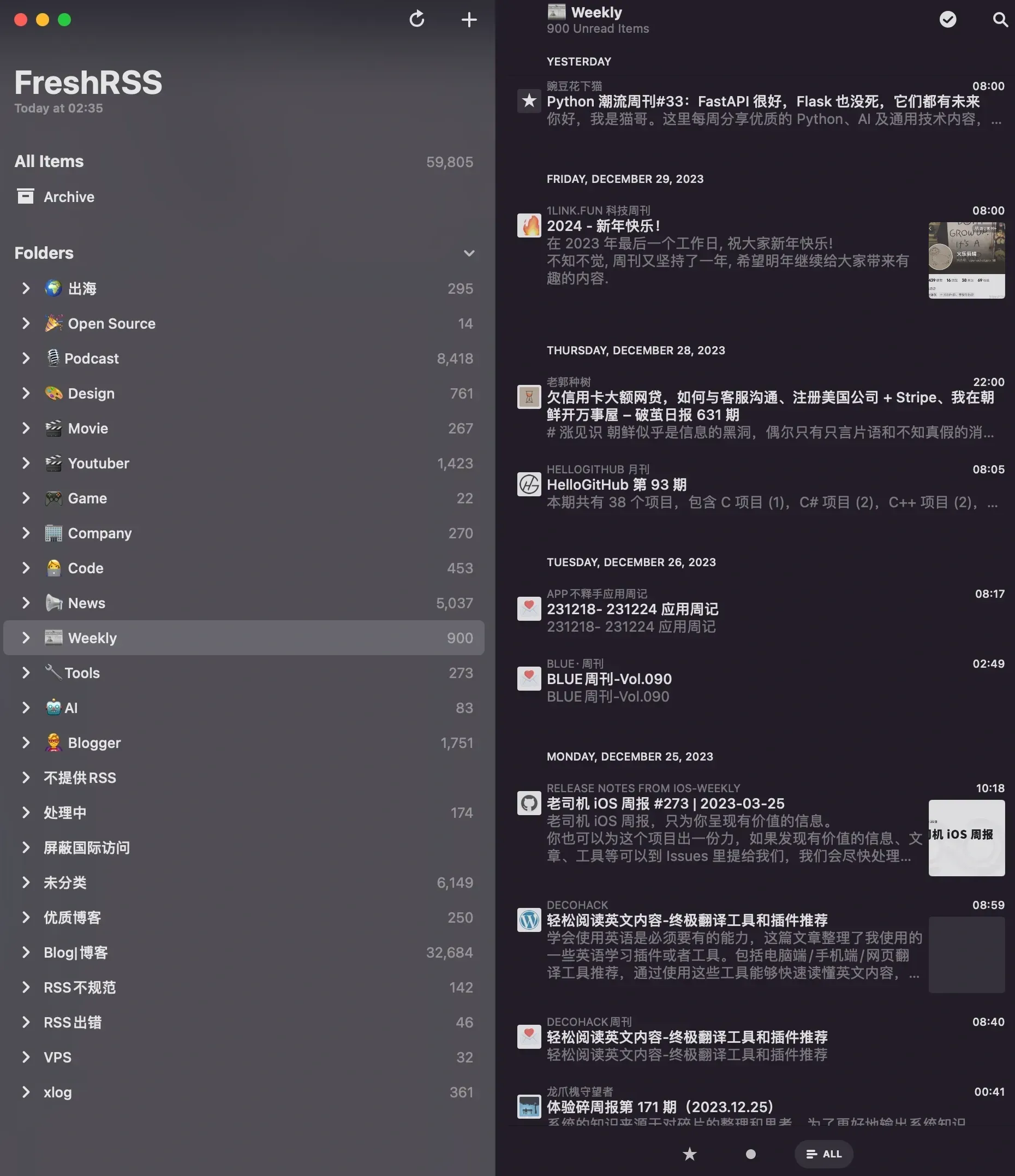Select the Youtuber folder
1015x1176 pixels.
[x=243, y=463]
